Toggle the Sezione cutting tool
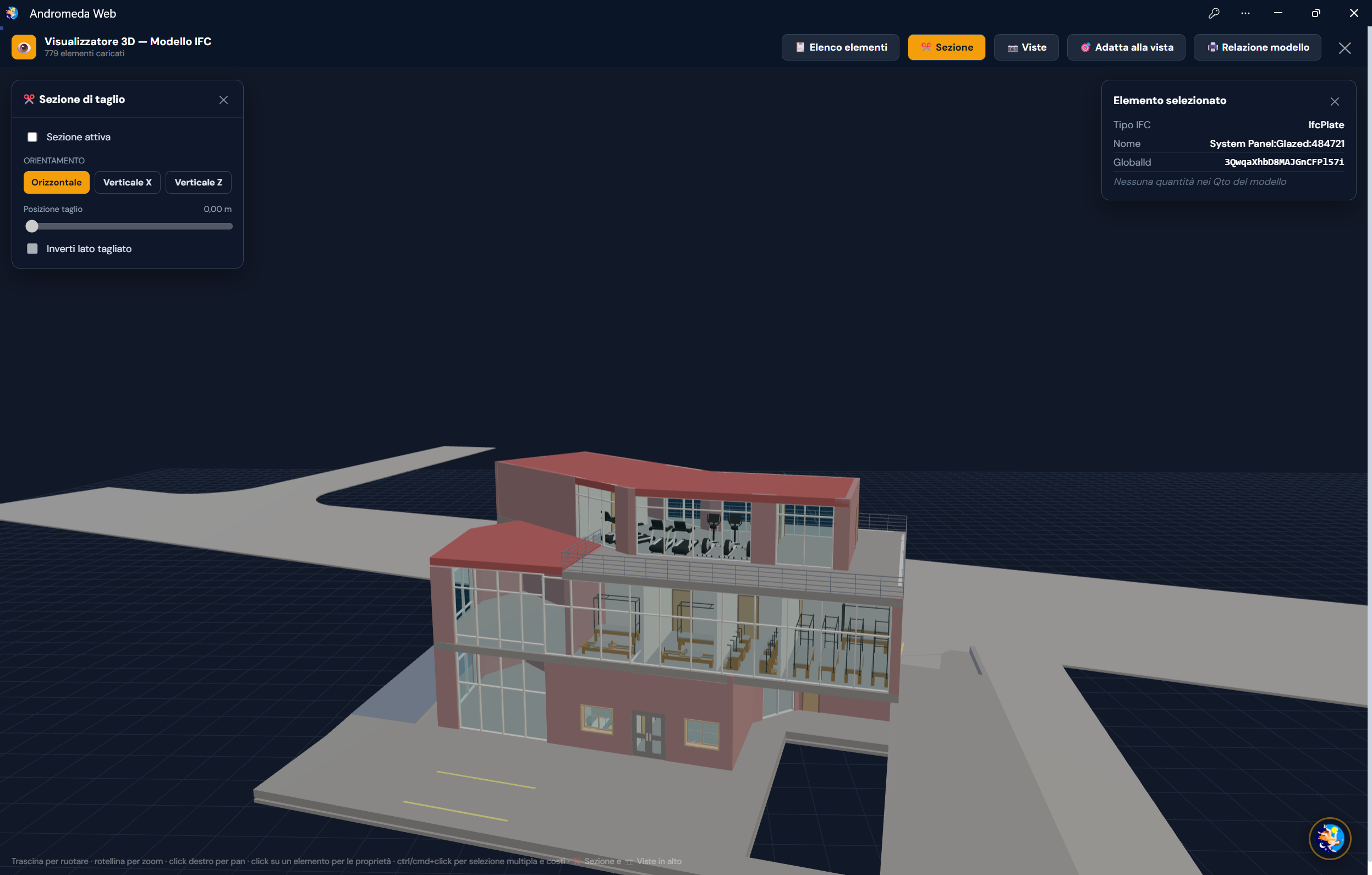The width and height of the screenshot is (1372, 875). point(946,47)
